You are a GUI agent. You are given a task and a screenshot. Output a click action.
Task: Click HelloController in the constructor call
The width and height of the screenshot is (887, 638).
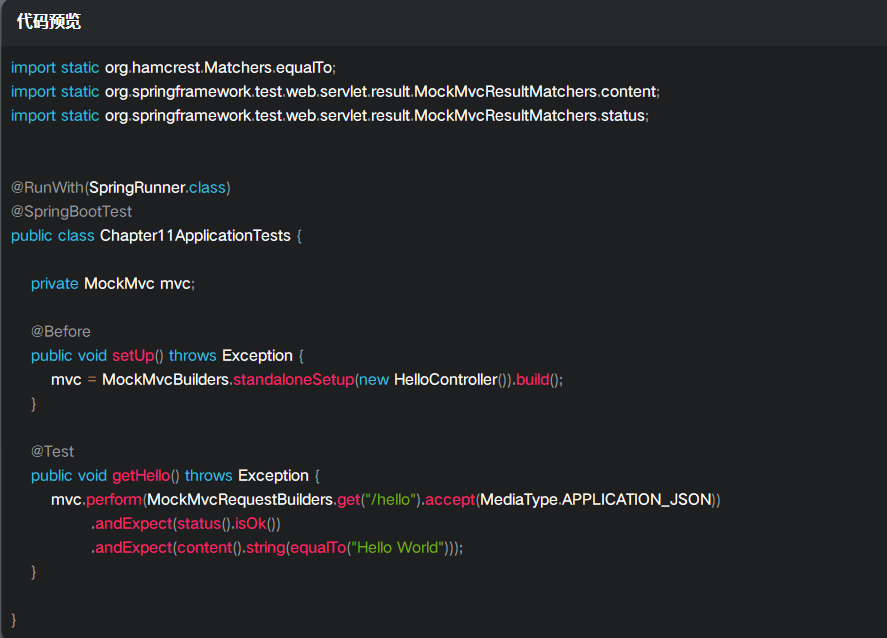(445, 380)
